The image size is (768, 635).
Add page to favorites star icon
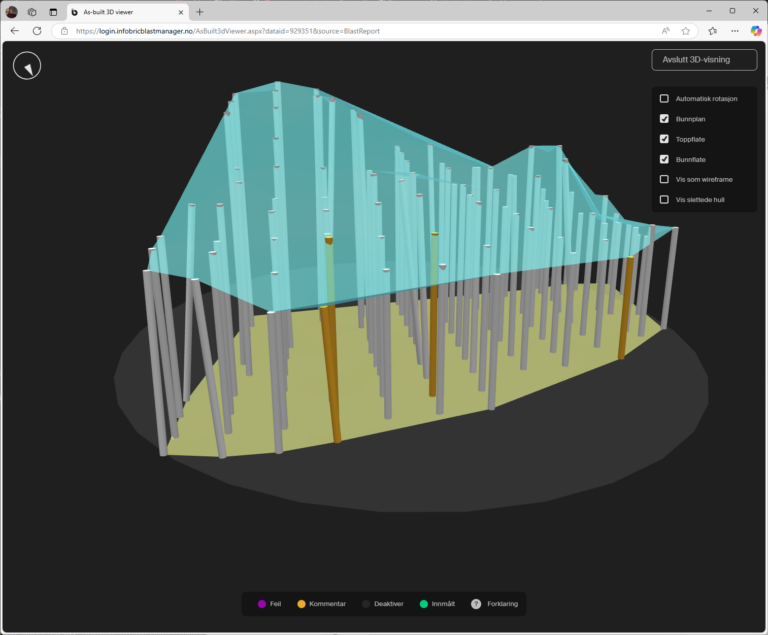coord(685,31)
